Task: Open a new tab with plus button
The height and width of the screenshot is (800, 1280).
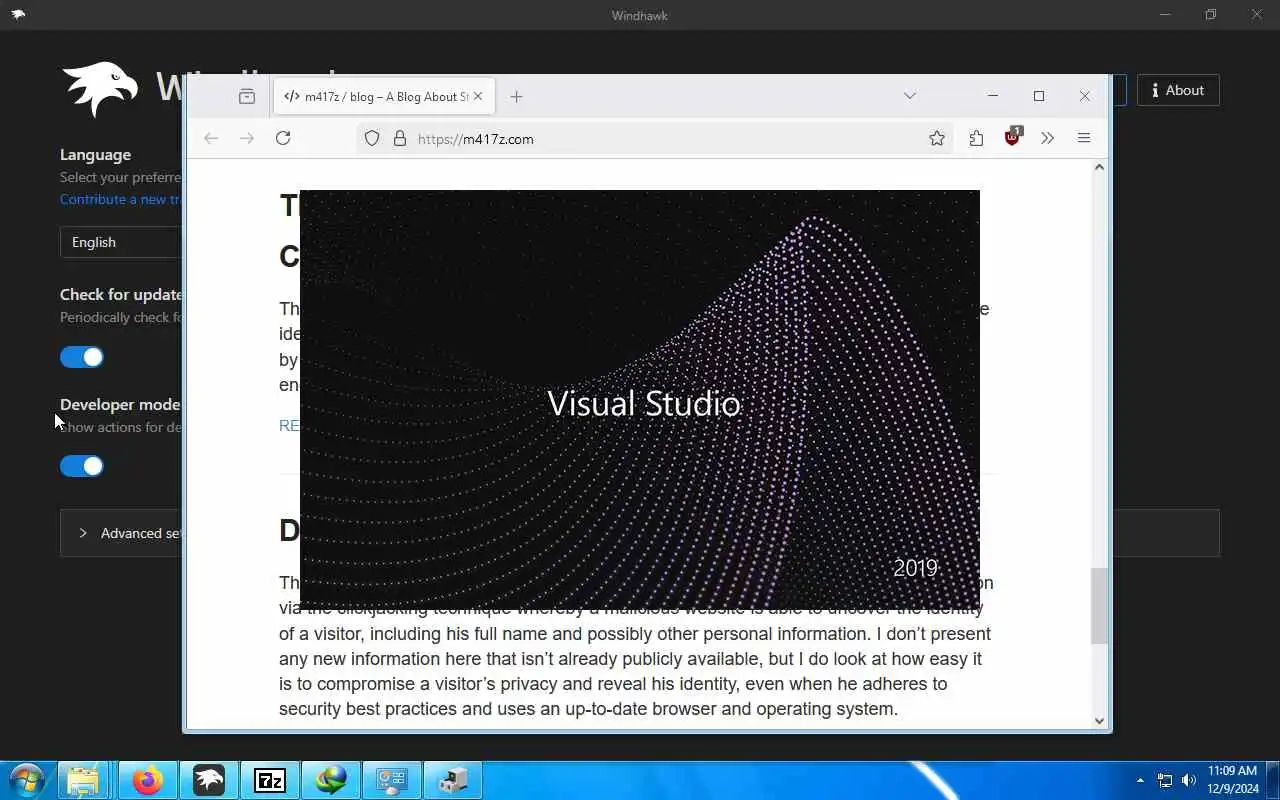Action: [516, 96]
